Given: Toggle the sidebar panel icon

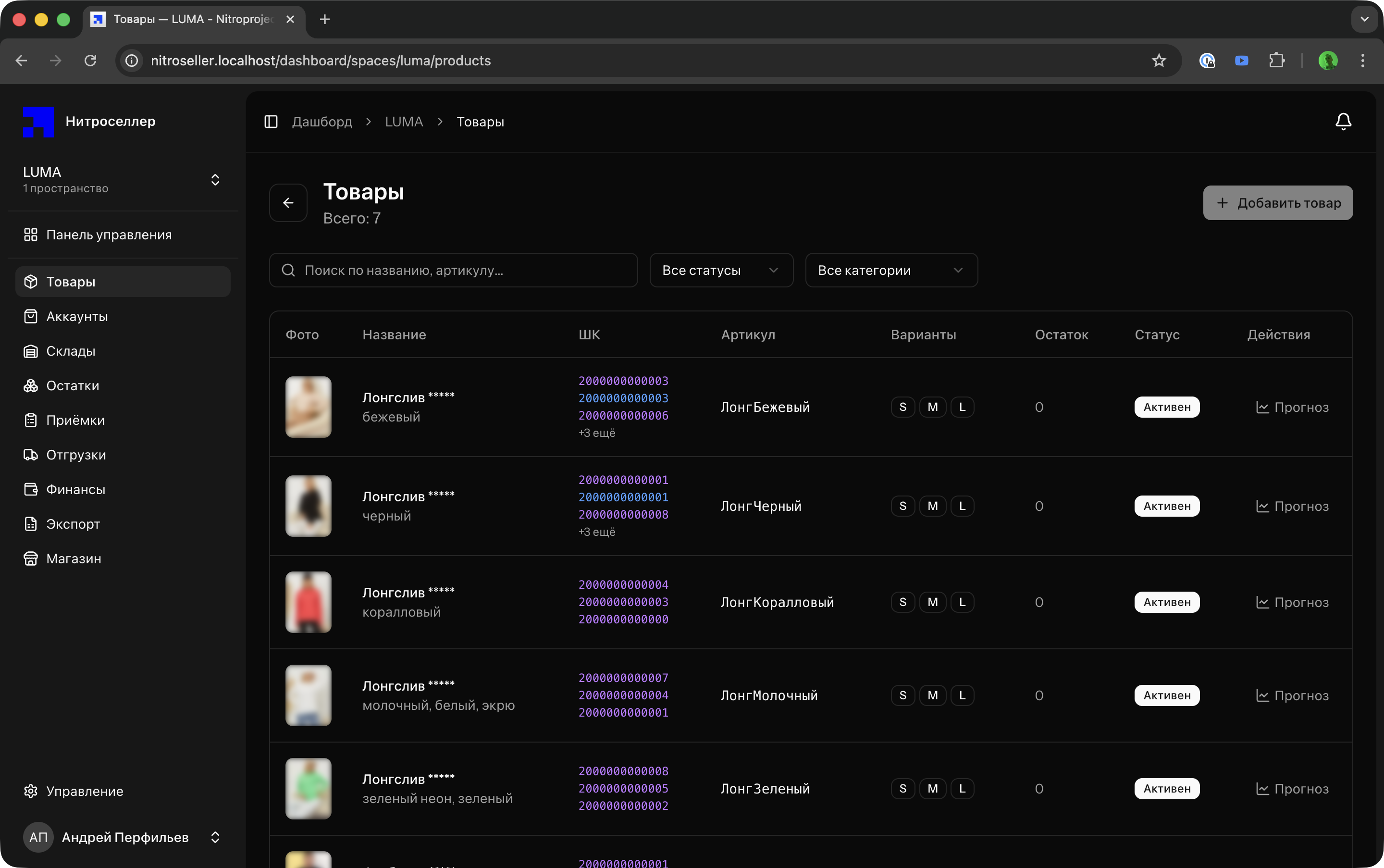Looking at the screenshot, I should tap(271, 122).
